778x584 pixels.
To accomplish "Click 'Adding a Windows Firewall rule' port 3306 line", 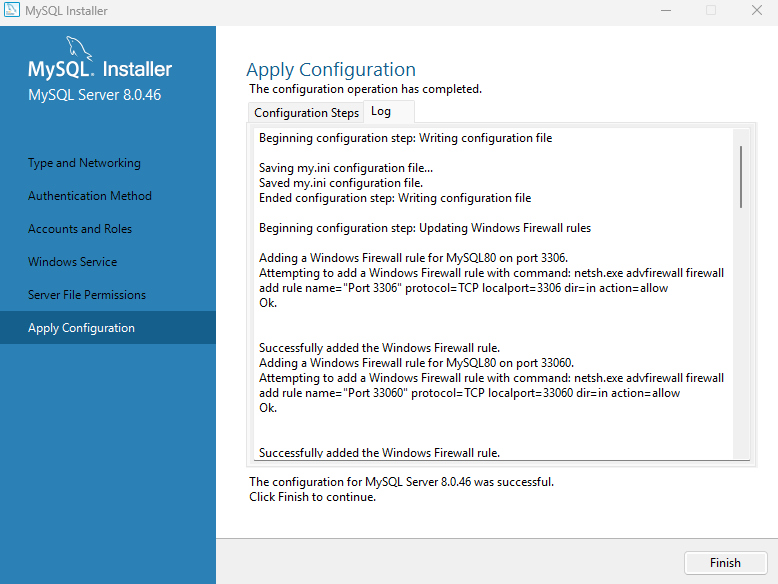I will point(413,258).
